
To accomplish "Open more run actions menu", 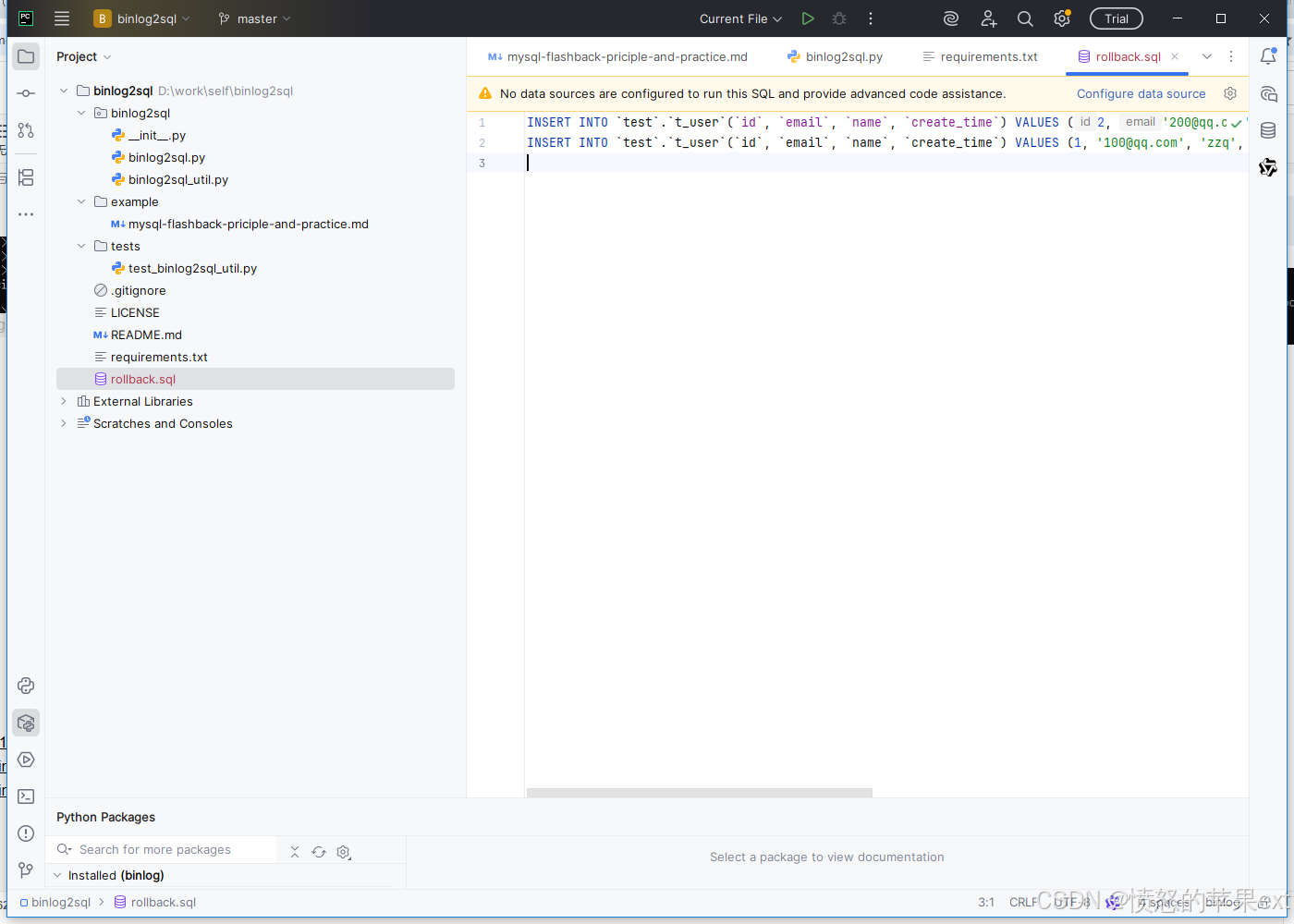I will [871, 18].
